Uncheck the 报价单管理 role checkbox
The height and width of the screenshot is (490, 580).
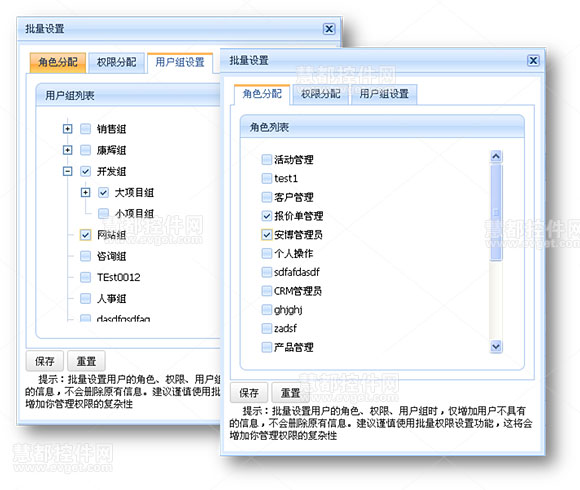pyautogui.click(x=267, y=216)
